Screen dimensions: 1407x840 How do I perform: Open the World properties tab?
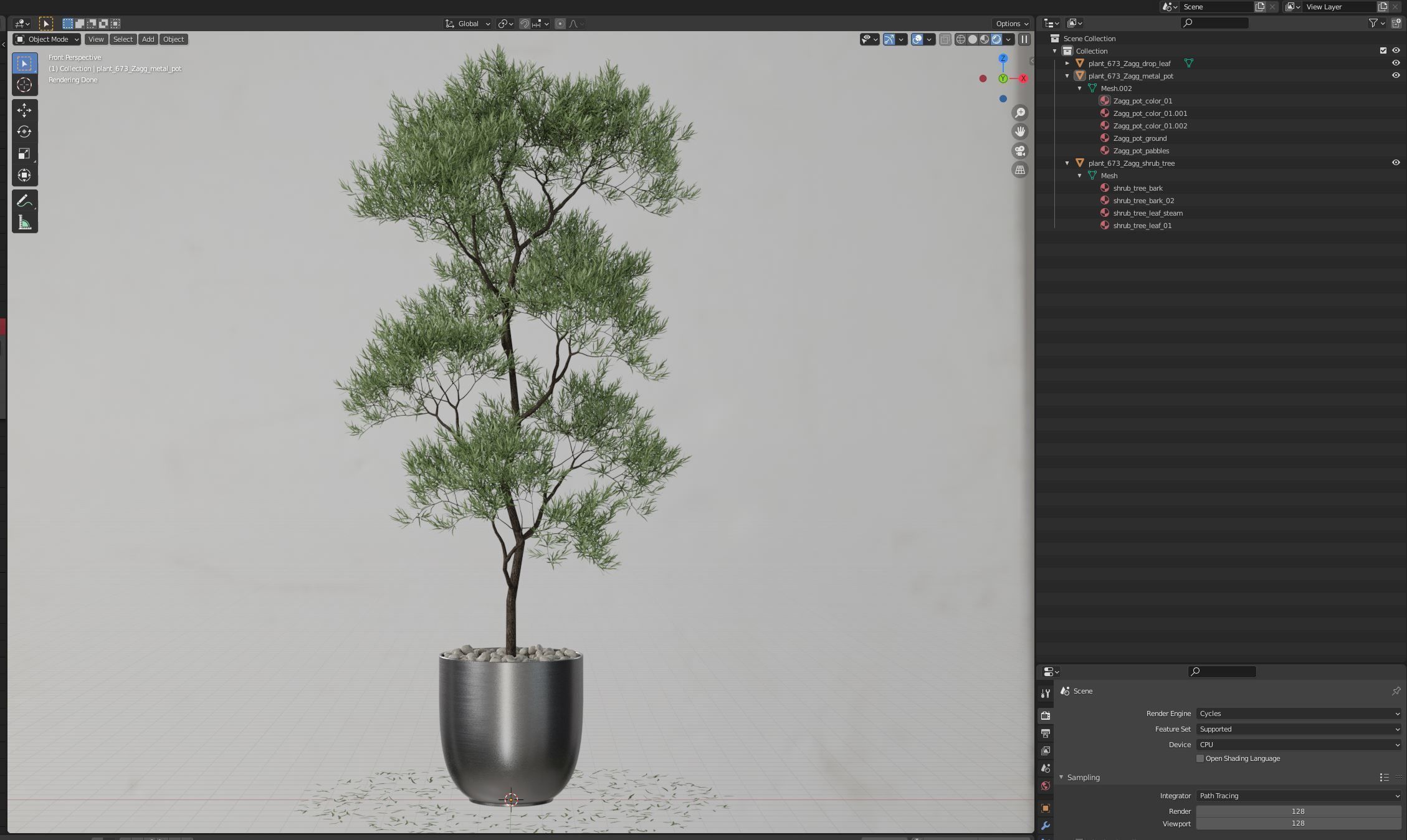coord(1046,786)
